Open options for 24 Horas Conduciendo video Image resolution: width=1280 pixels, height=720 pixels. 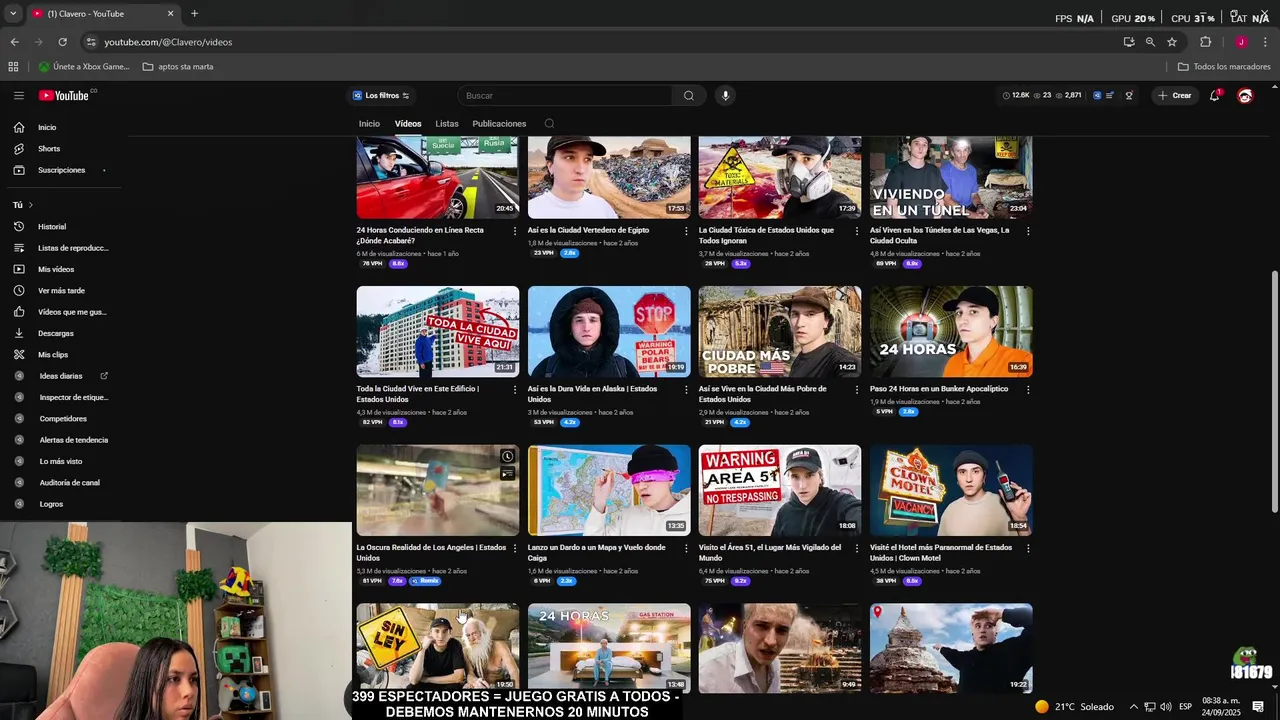point(515,231)
